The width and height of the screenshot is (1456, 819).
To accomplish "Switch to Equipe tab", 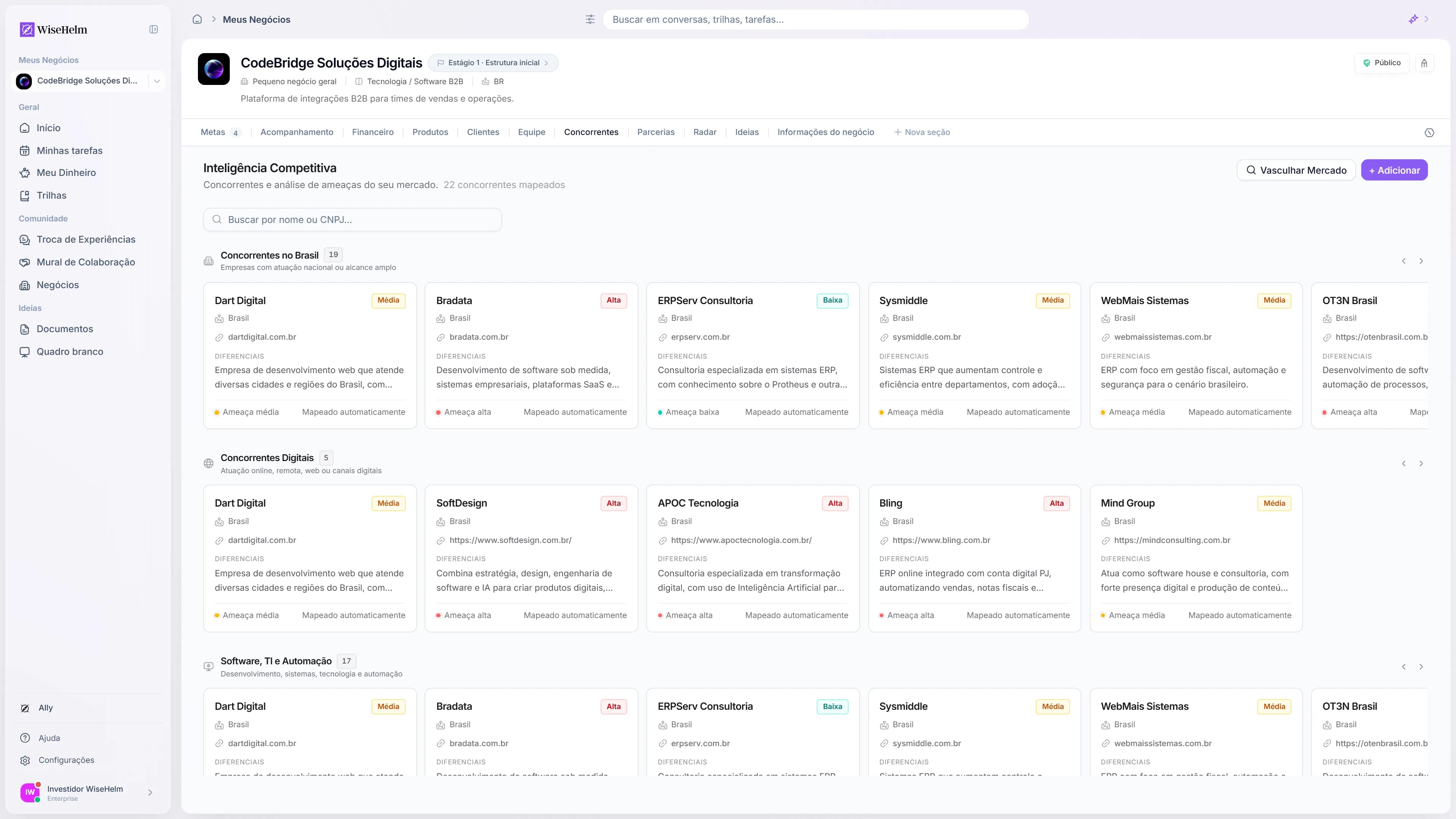I will [x=532, y=132].
